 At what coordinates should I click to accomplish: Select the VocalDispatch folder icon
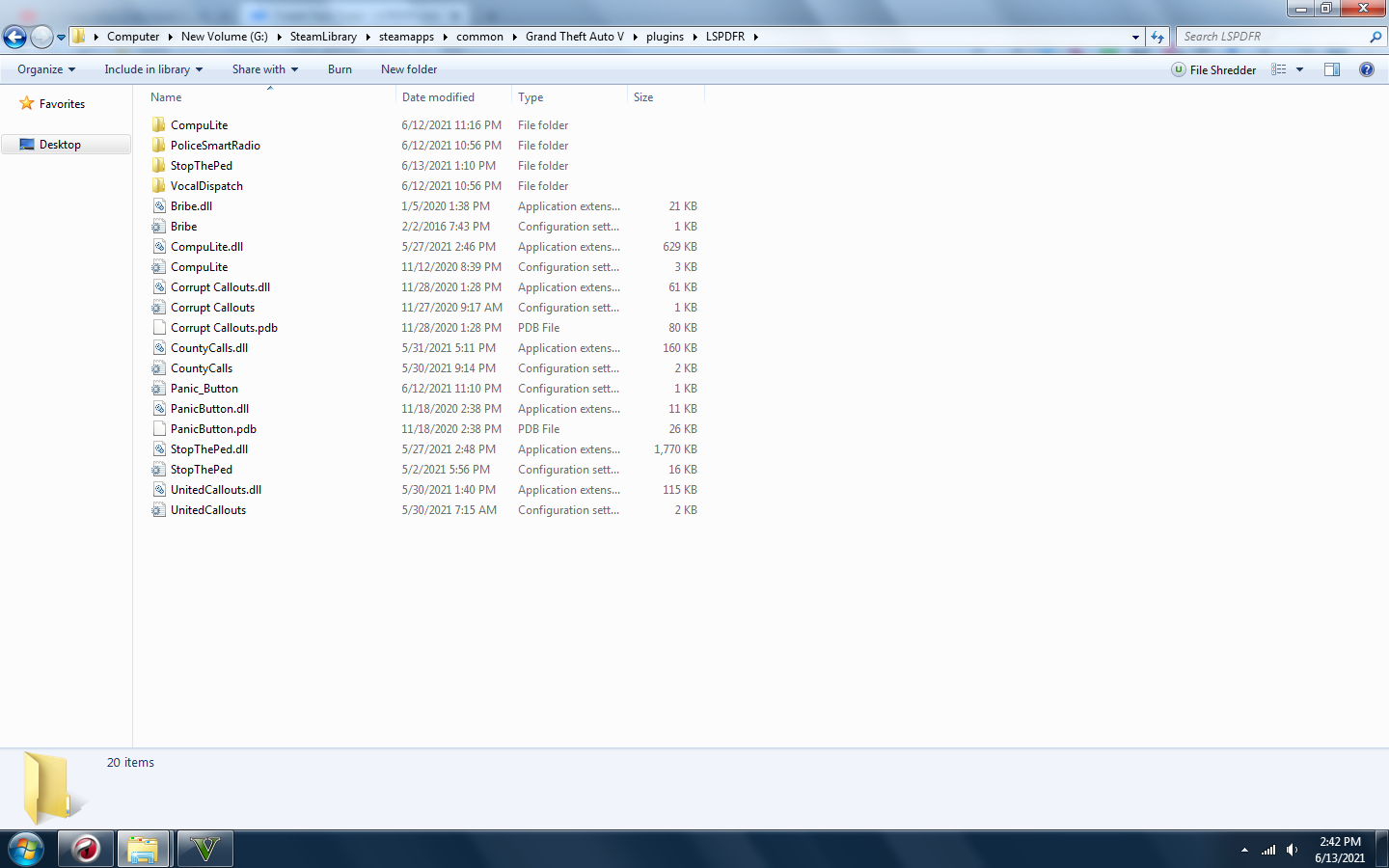click(x=159, y=186)
